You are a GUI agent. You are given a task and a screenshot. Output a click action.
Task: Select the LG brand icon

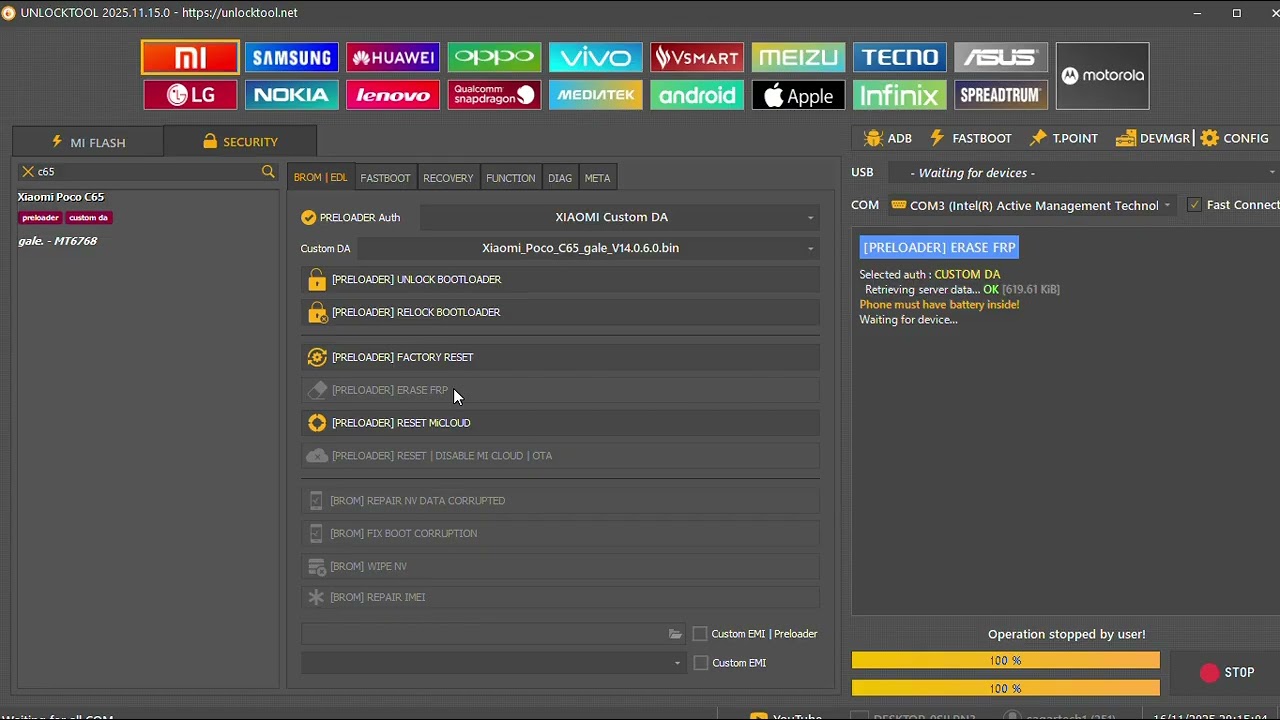190,95
